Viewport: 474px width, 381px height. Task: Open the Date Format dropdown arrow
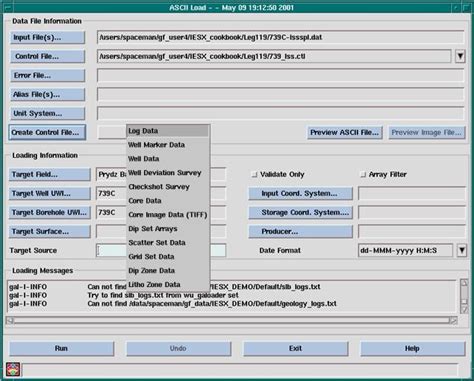click(462, 250)
